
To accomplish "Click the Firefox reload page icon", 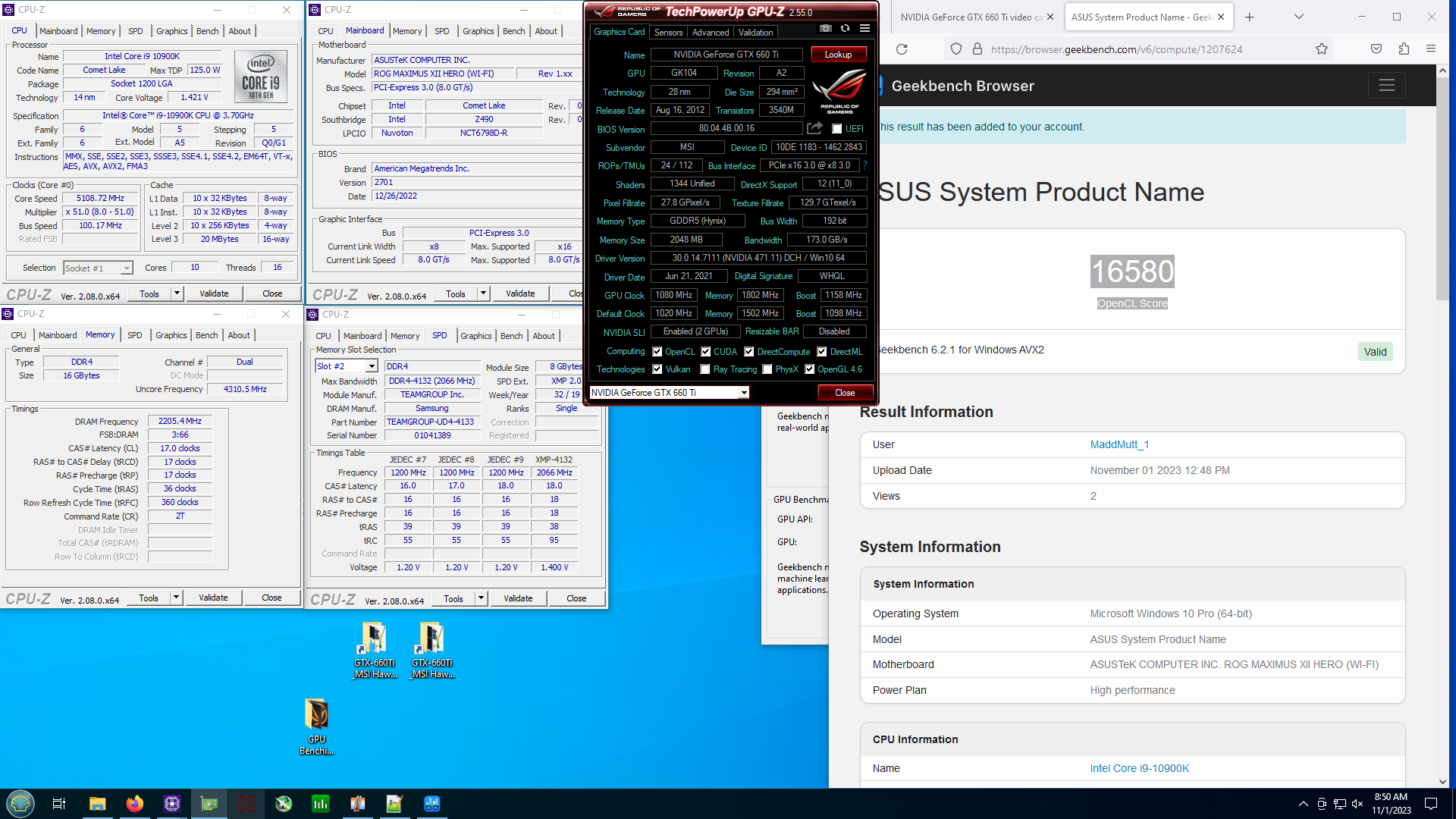I will tap(902, 49).
